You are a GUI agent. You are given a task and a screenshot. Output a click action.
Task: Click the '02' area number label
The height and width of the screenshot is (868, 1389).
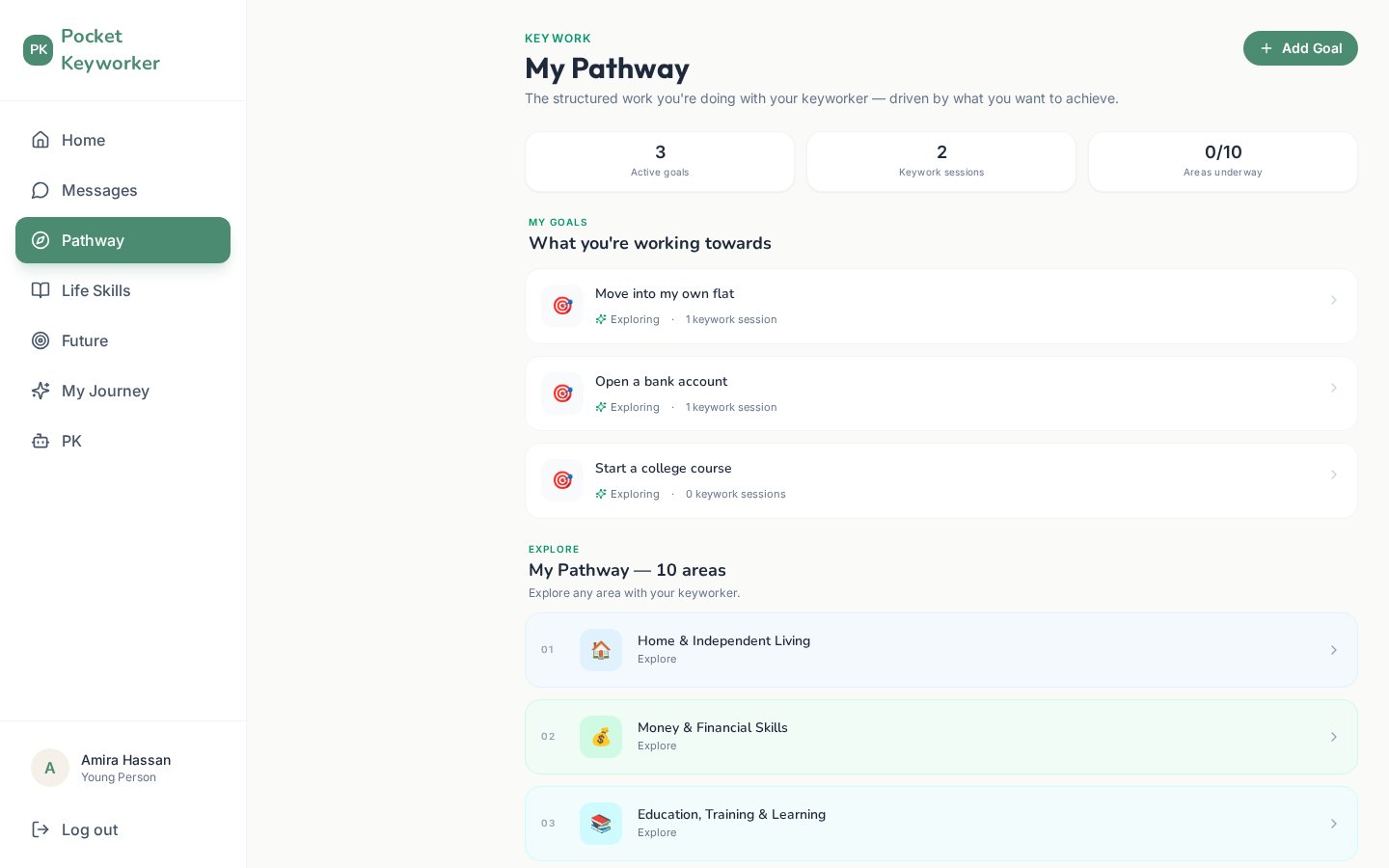pos(548,737)
